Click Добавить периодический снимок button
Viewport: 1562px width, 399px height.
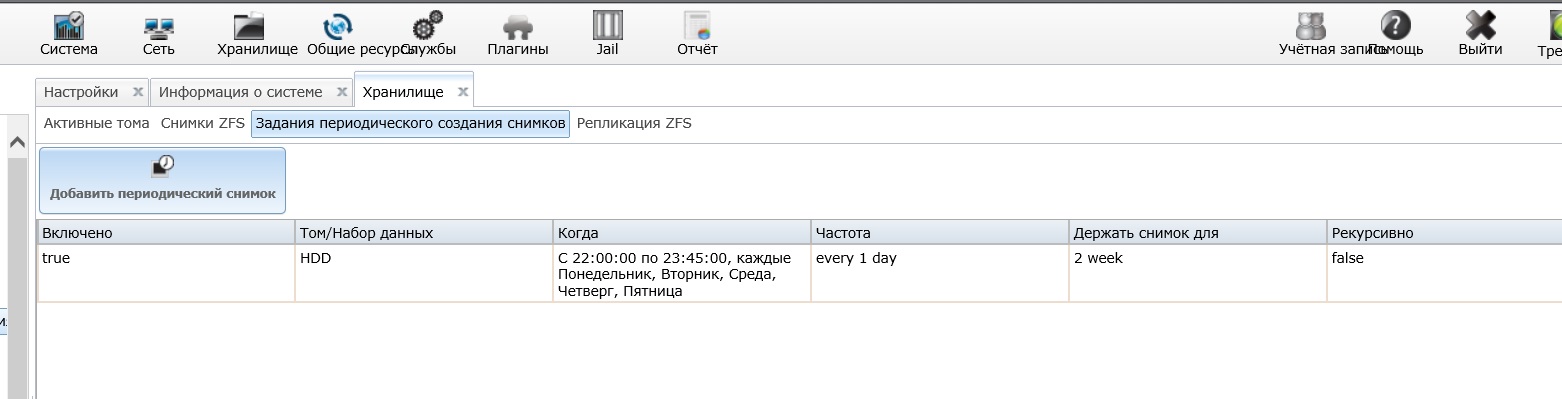pos(162,181)
